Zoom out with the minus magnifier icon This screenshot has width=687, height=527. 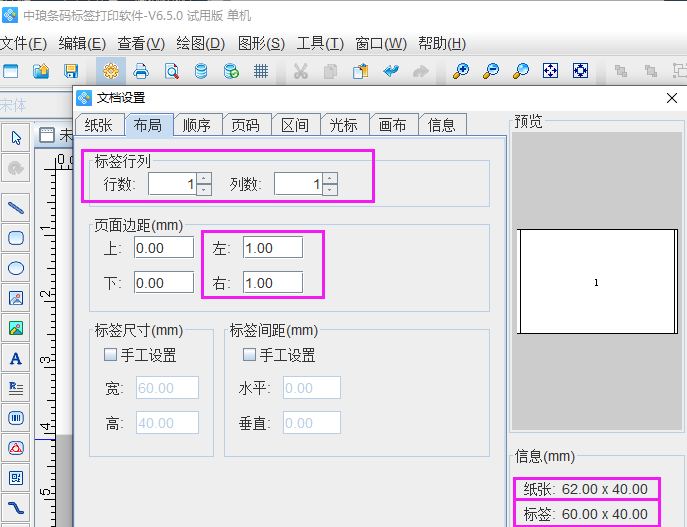coord(491,71)
